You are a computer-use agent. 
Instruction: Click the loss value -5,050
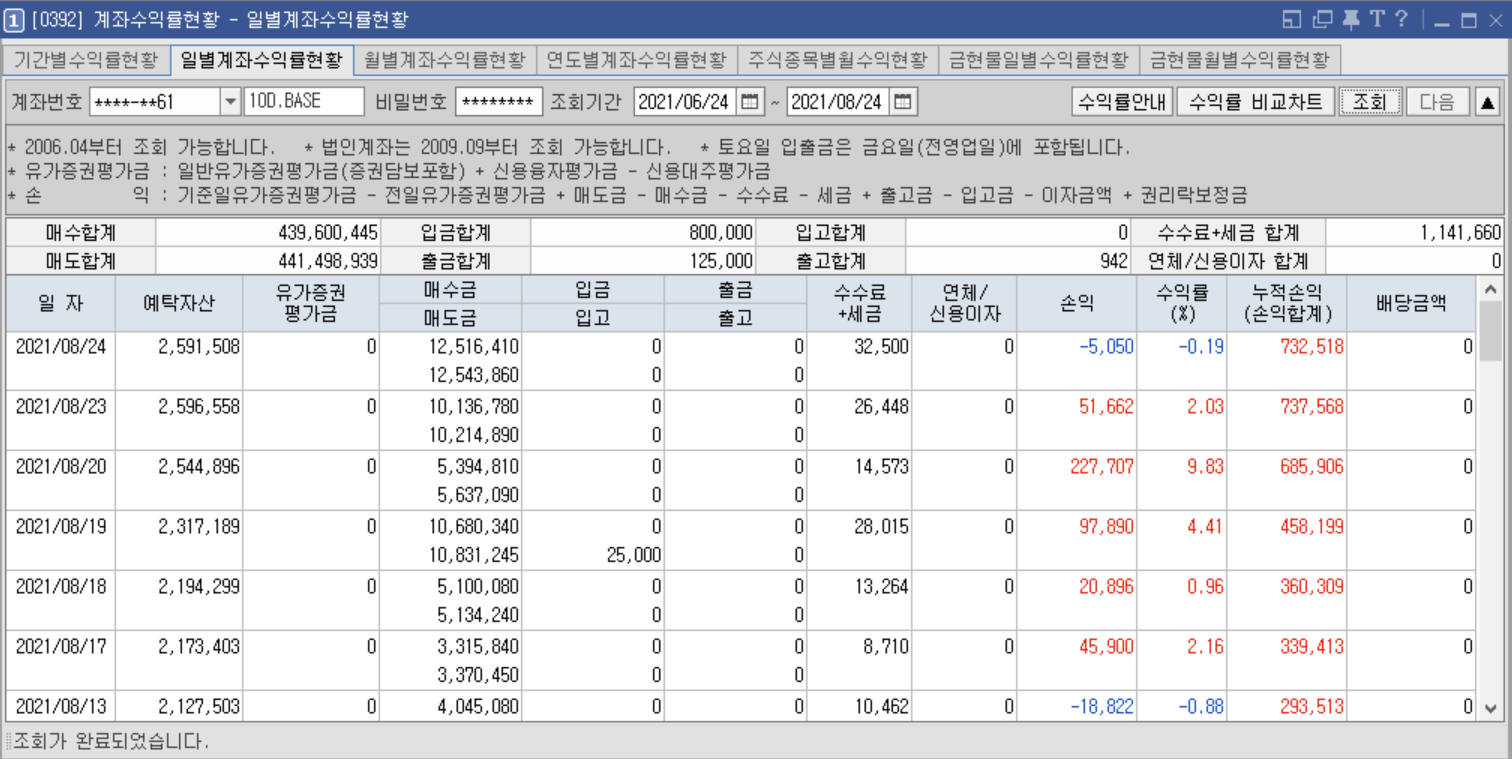1106,347
